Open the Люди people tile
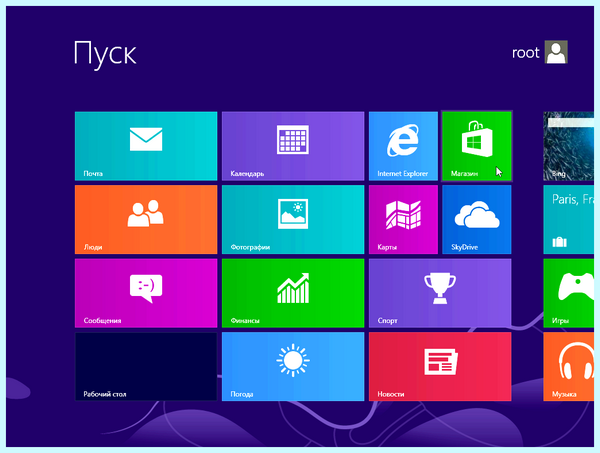The width and height of the screenshot is (600, 453). [x=146, y=219]
